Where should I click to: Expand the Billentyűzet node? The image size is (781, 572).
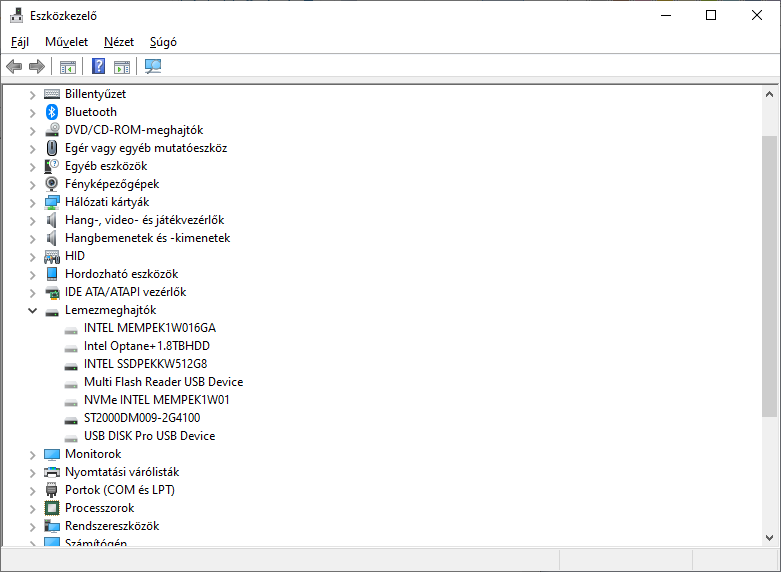32,95
